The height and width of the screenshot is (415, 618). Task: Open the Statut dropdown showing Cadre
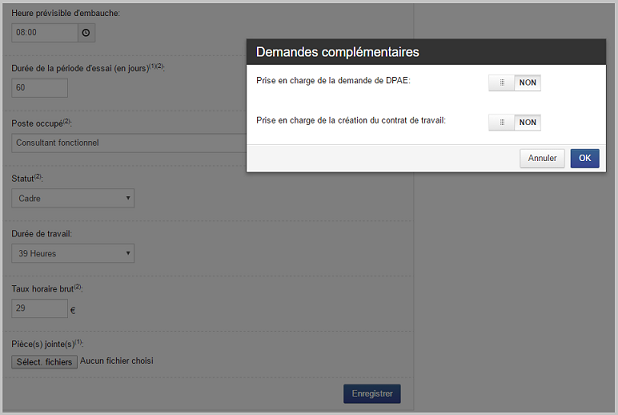(x=73, y=198)
